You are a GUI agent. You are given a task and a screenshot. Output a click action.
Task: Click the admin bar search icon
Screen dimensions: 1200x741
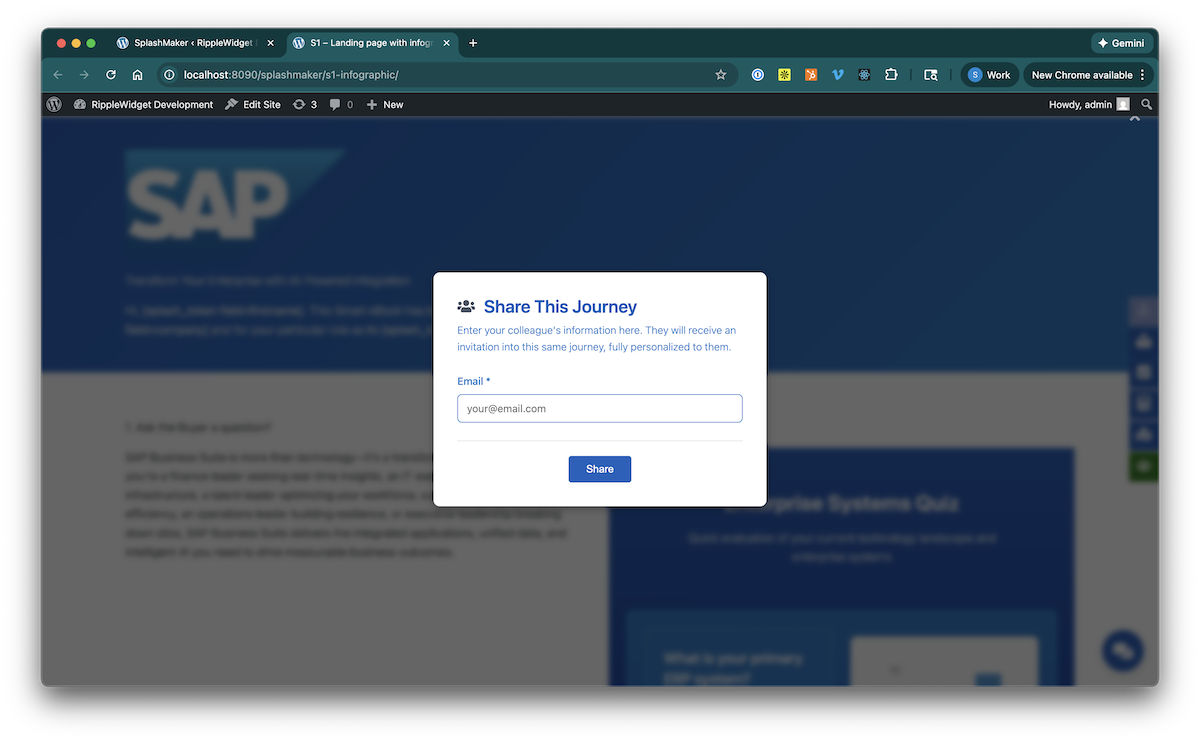point(1147,104)
